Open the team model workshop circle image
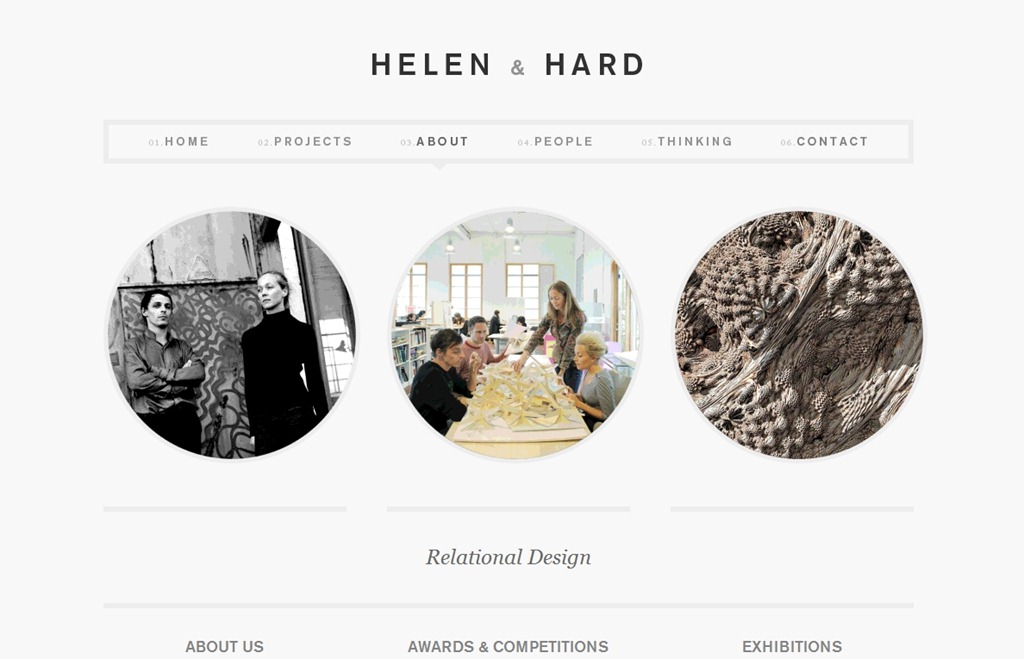Image resolution: width=1024 pixels, height=659 pixels. [515, 334]
